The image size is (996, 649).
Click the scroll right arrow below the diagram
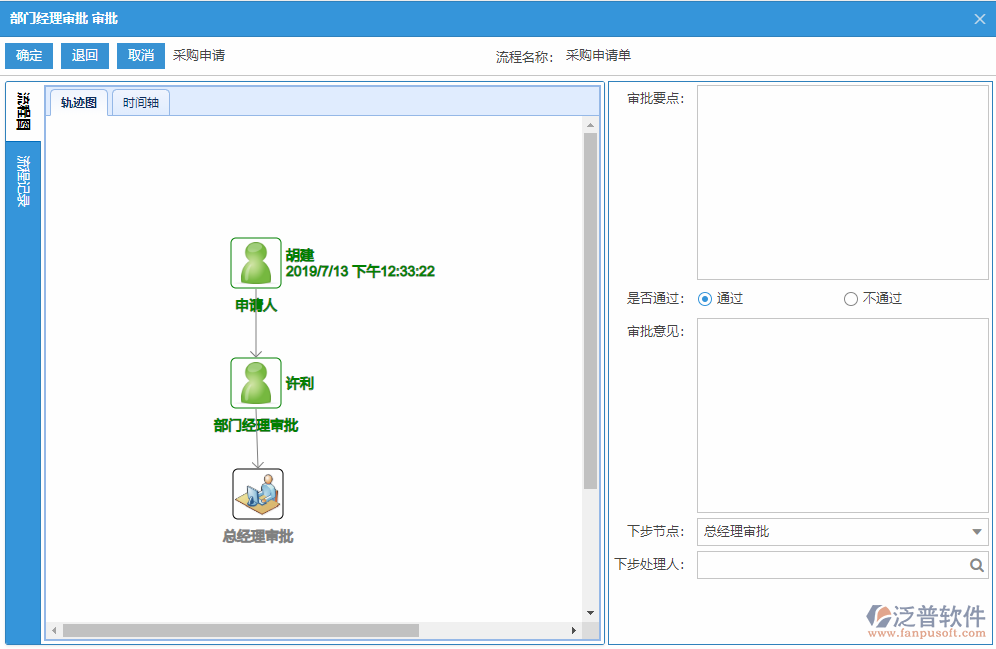[574, 631]
